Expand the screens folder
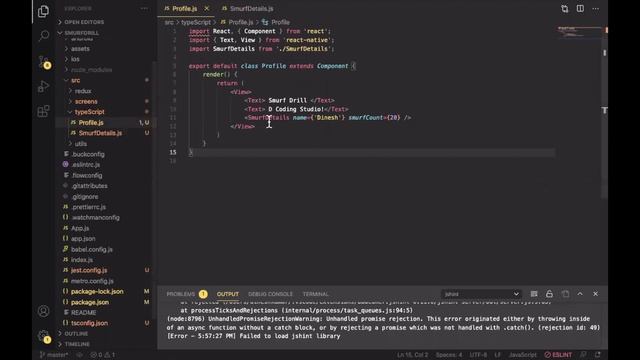 pos(86,102)
